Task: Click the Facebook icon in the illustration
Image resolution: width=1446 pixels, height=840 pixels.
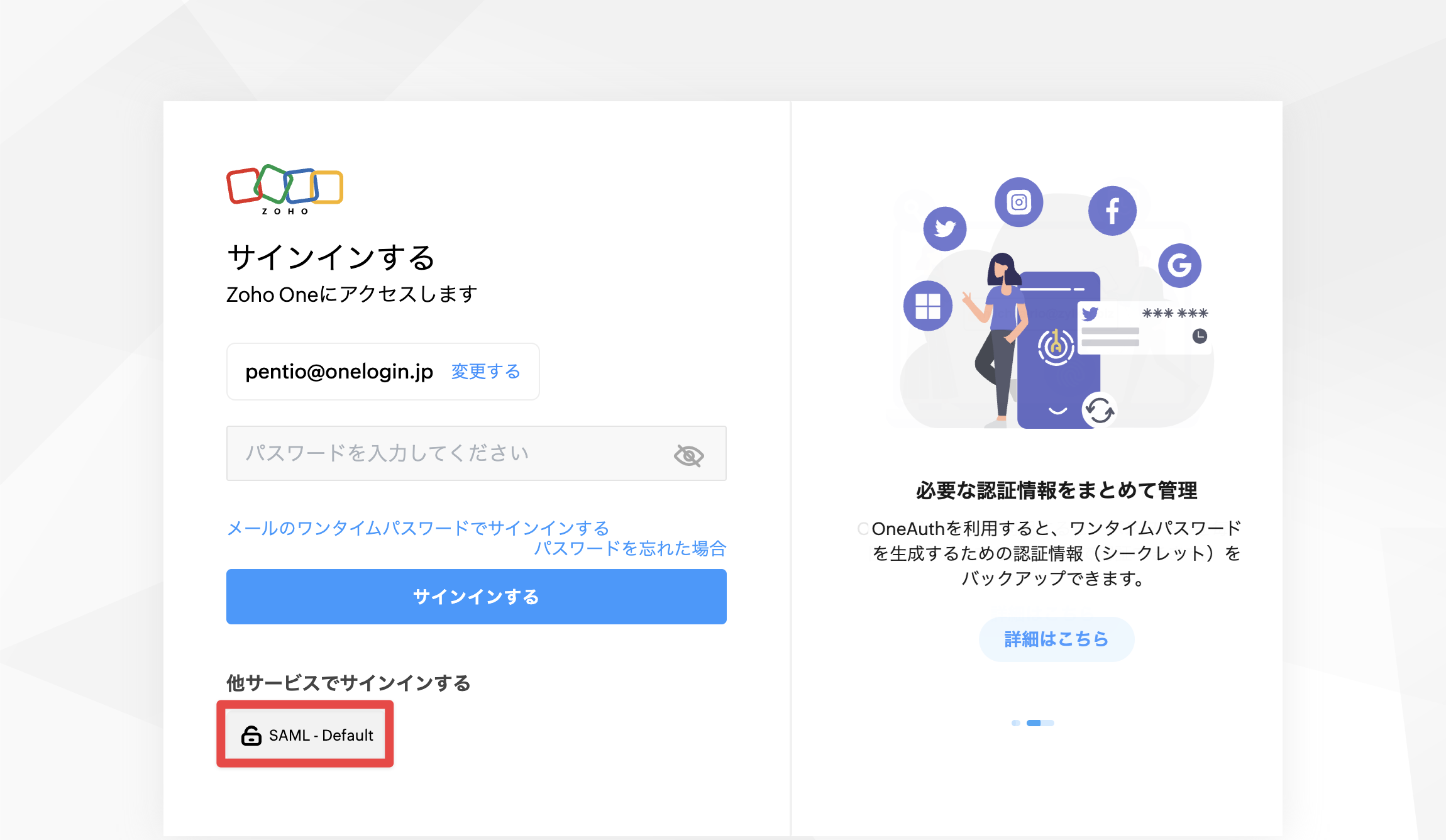Action: tap(1112, 211)
